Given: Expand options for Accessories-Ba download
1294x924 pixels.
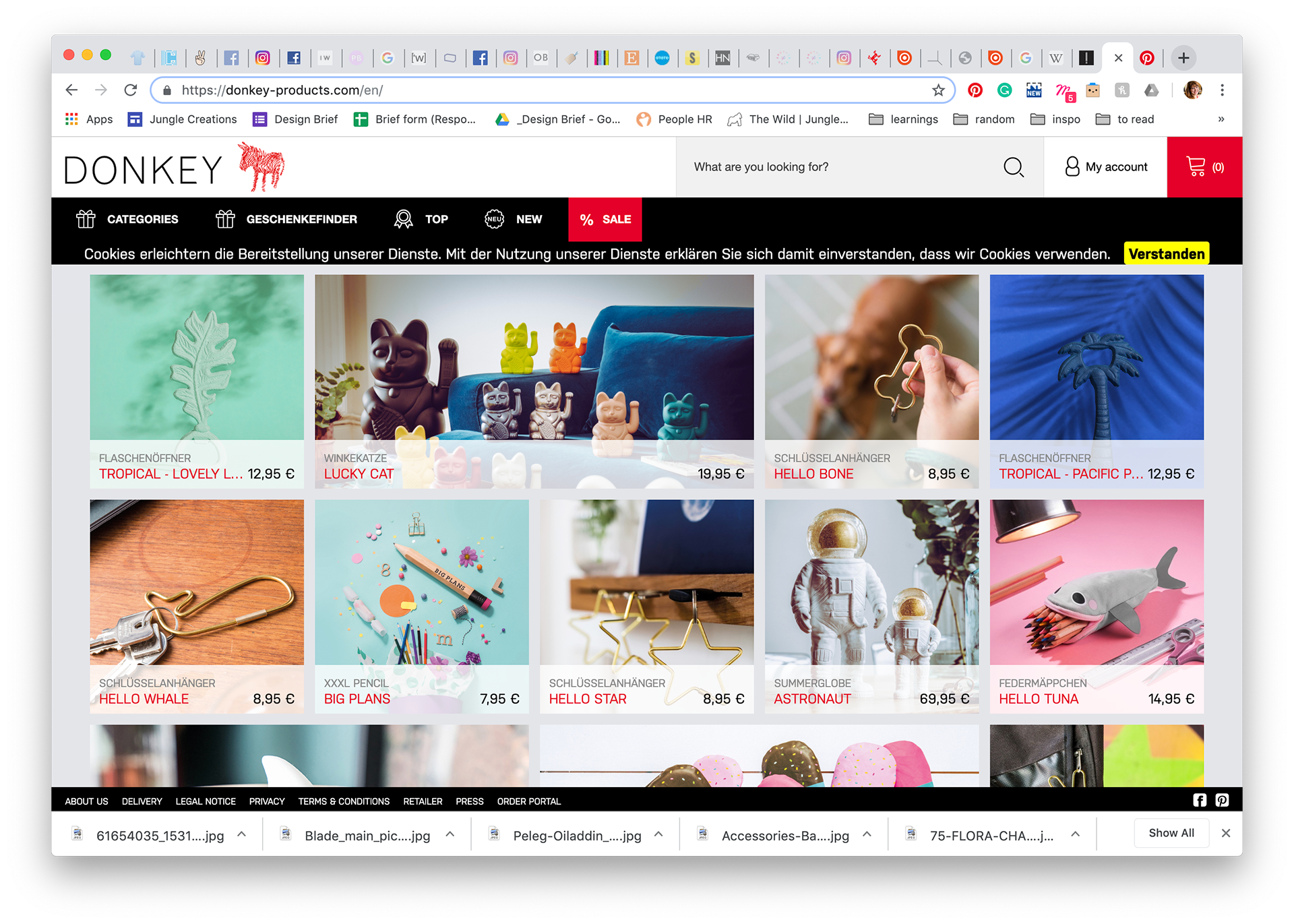Looking at the screenshot, I should [x=867, y=834].
